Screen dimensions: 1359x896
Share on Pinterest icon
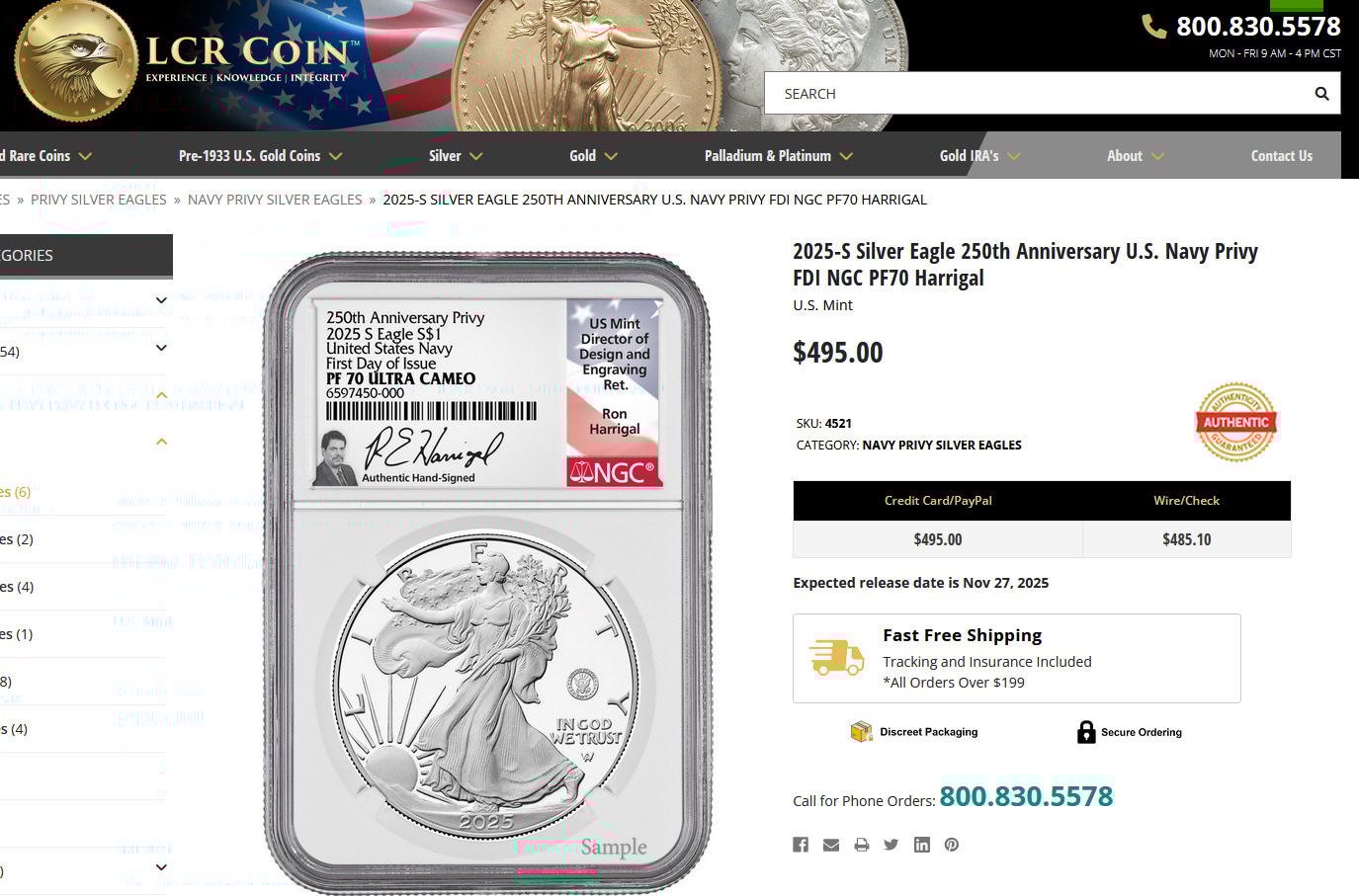tap(952, 845)
